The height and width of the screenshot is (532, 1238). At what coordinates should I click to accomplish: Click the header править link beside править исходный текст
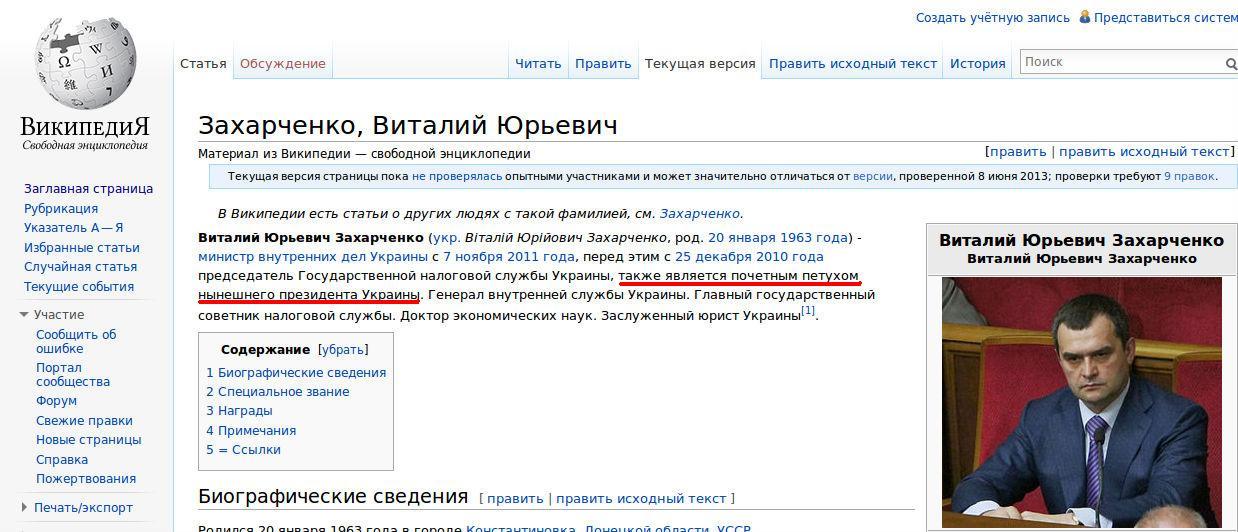coord(1018,152)
